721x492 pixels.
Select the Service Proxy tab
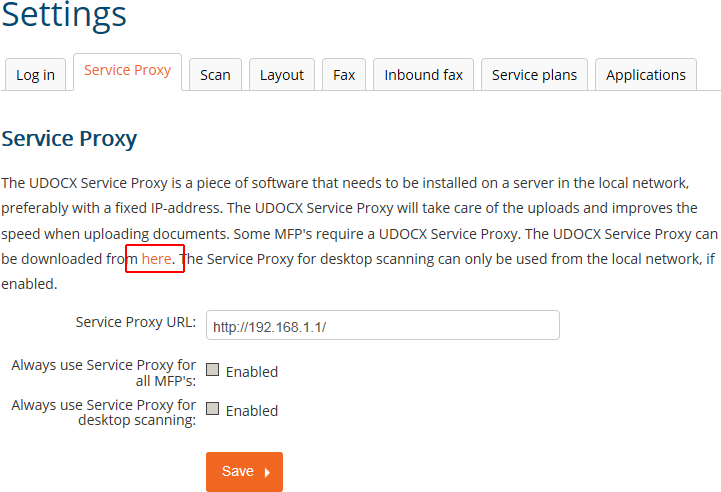click(x=127, y=72)
